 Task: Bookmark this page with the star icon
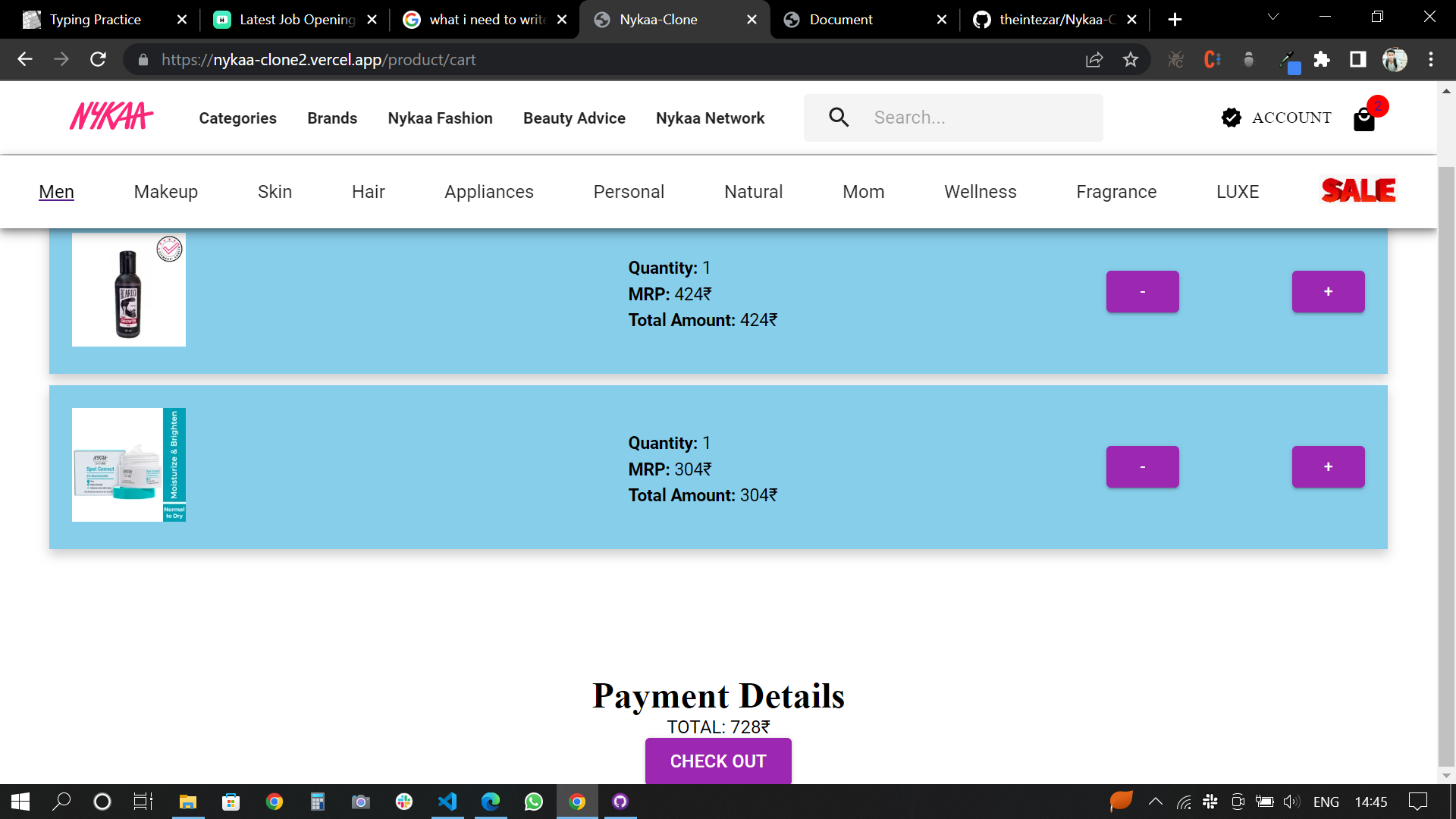[x=1131, y=59]
